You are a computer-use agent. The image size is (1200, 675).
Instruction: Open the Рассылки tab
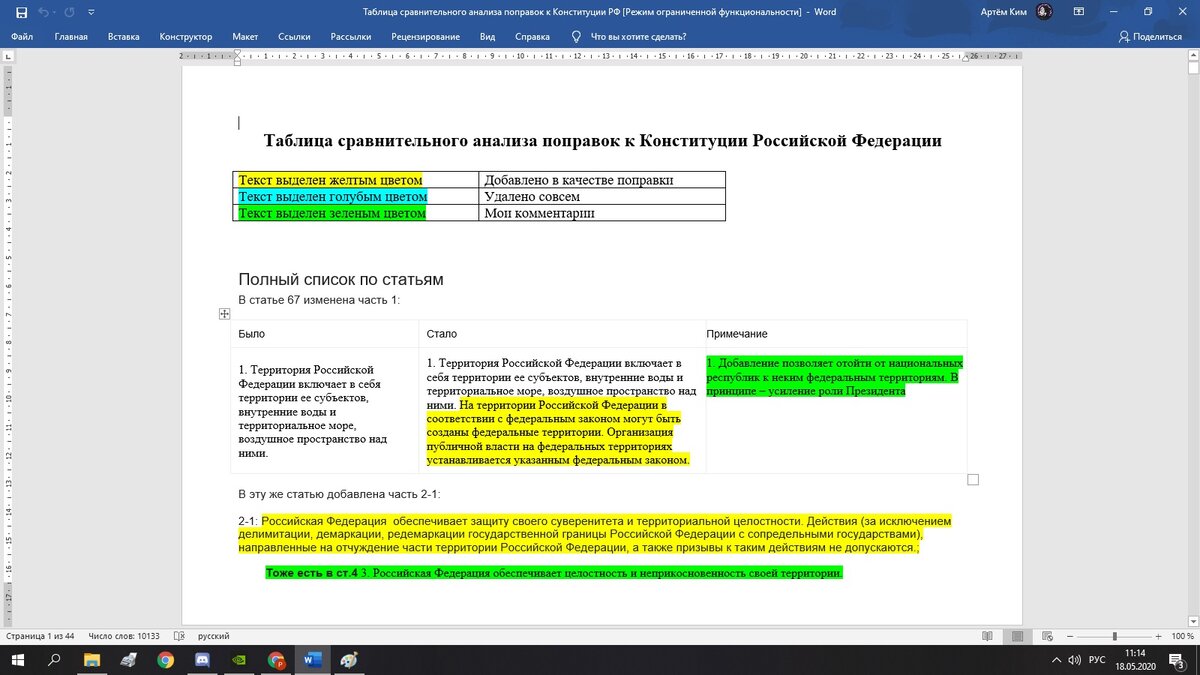coord(351,37)
